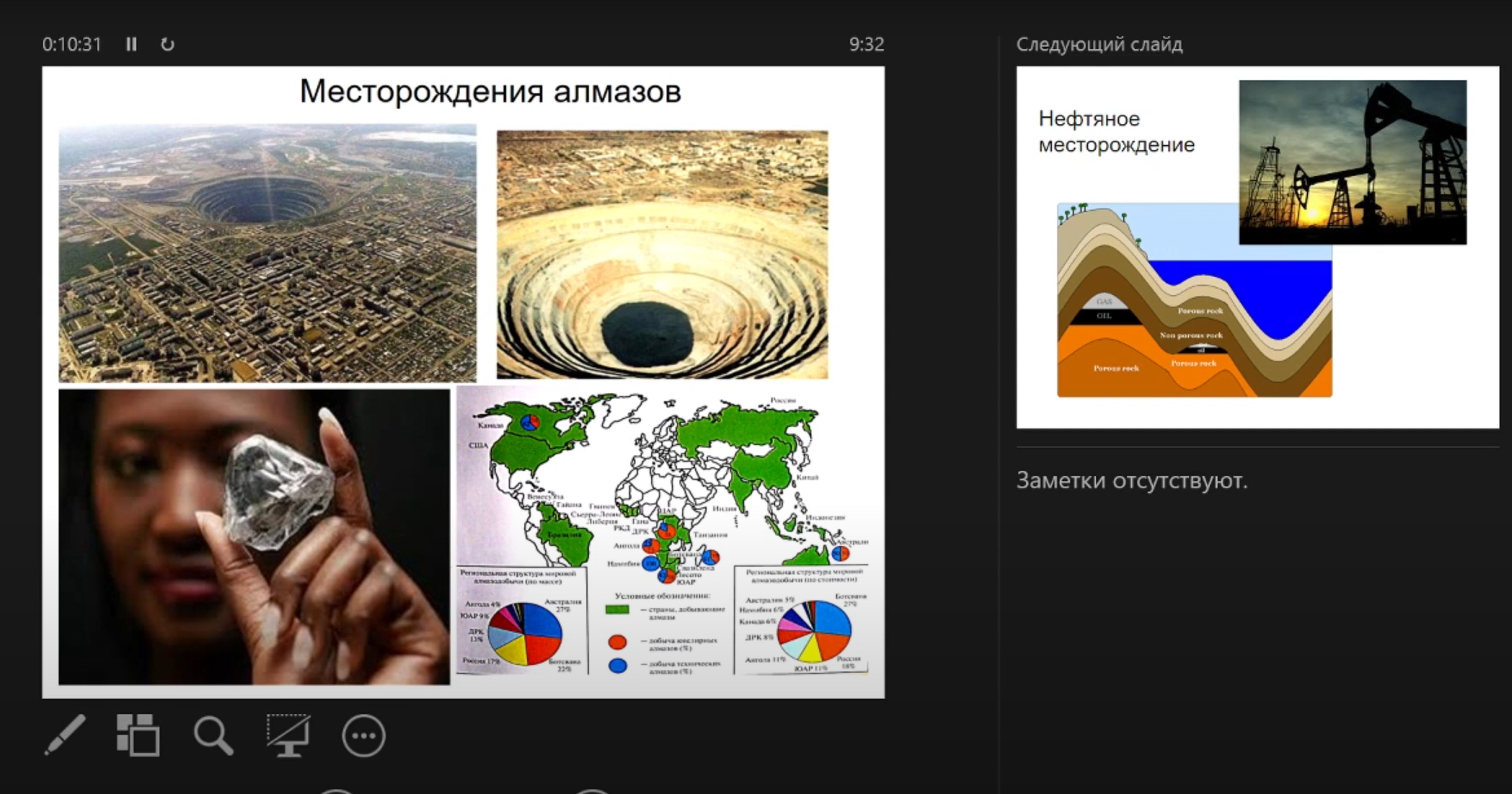1512x794 pixels.
Task: Click the next slide preview thumbnail
Action: tap(1257, 247)
